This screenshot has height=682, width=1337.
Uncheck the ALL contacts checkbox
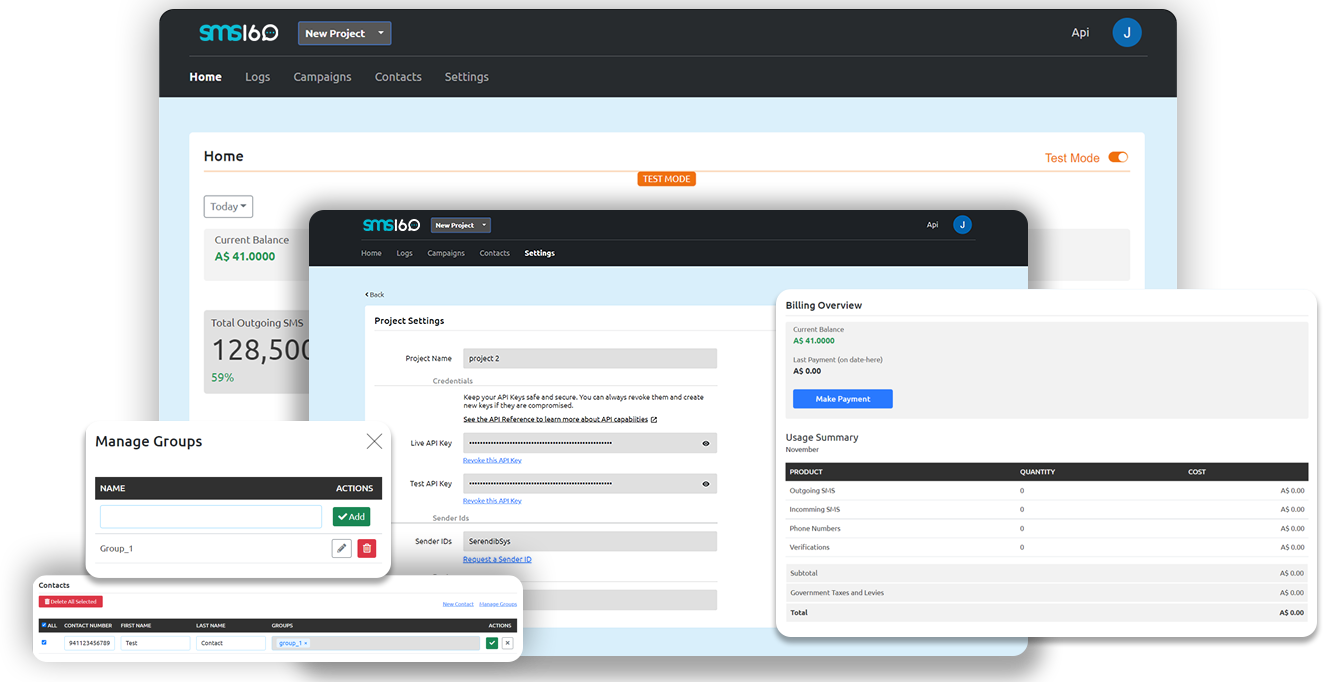tap(44, 625)
